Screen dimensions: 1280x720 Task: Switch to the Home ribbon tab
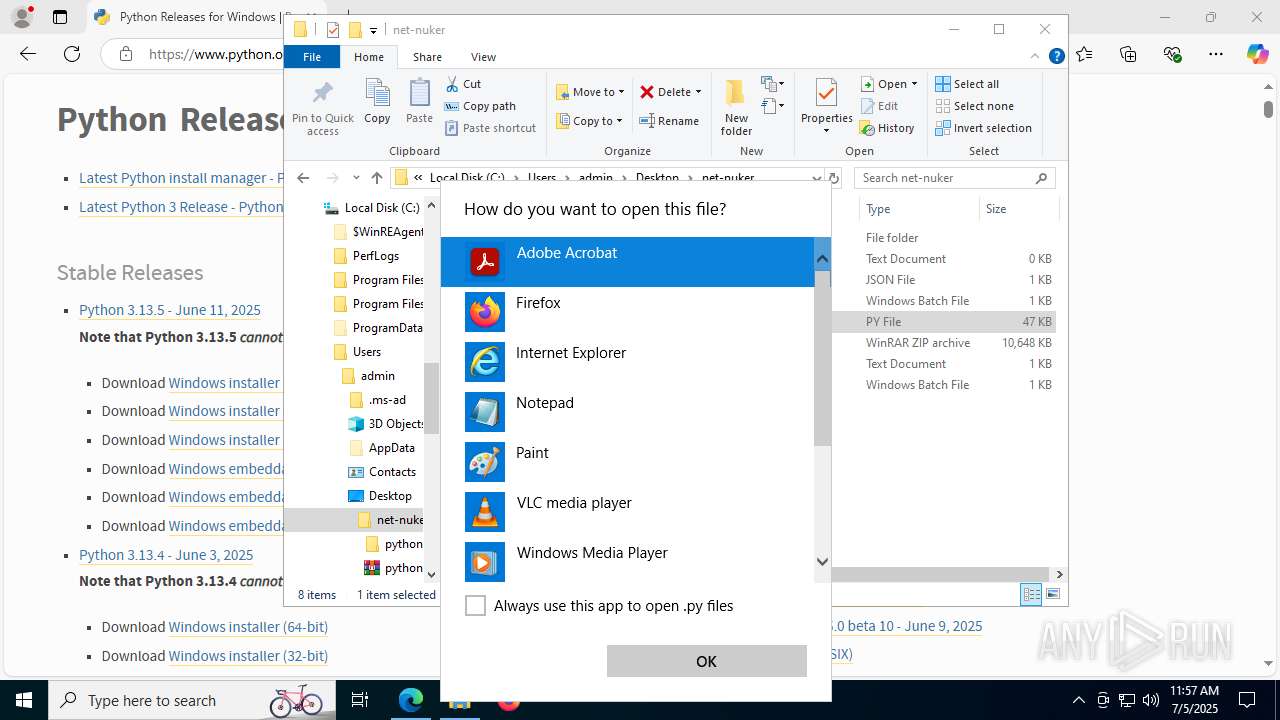pyautogui.click(x=369, y=57)
